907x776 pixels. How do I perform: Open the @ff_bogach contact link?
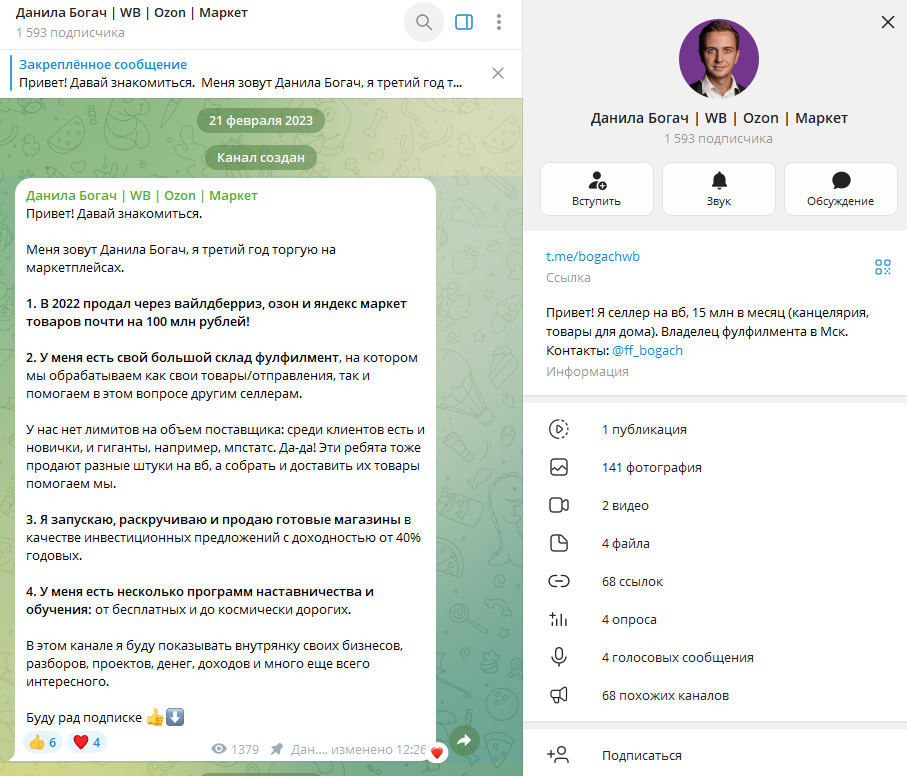pos(647,350)
